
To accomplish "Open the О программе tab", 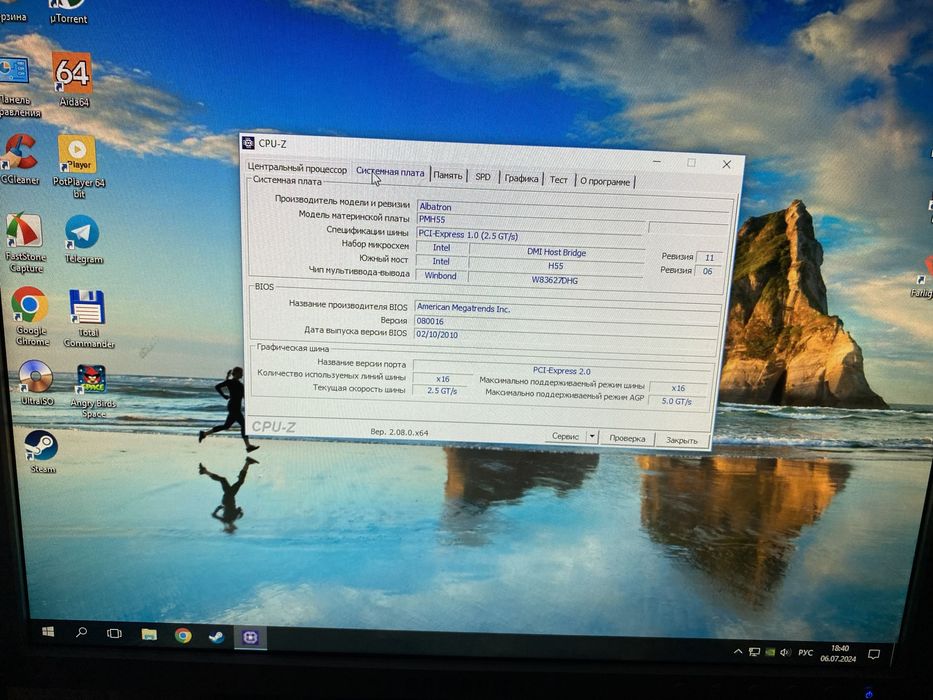I will coord(605,182).
